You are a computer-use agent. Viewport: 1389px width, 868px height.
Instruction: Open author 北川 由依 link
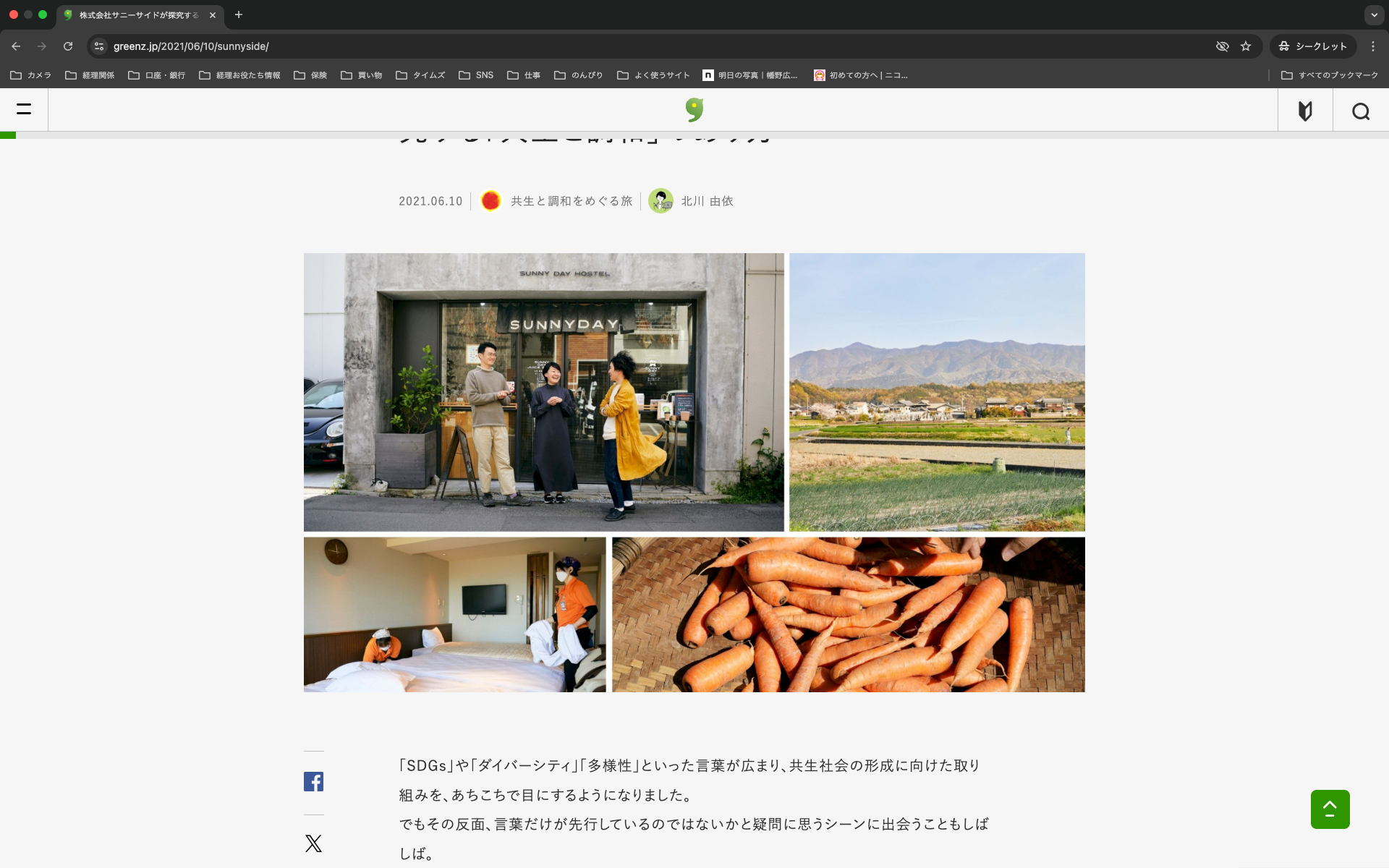(x=706, y=201)
